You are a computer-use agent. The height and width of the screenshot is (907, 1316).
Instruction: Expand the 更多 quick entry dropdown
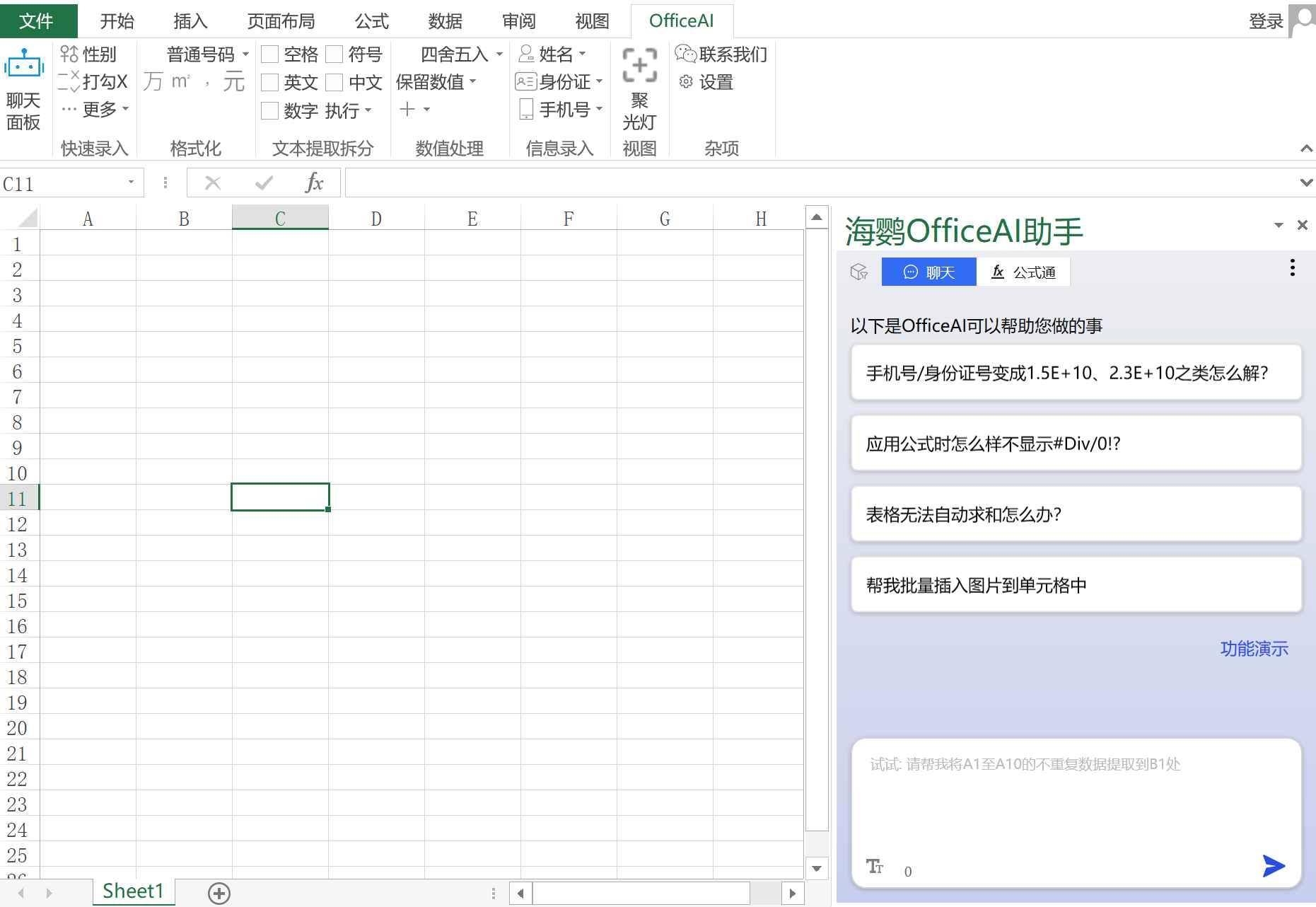[x=126, y=109]
